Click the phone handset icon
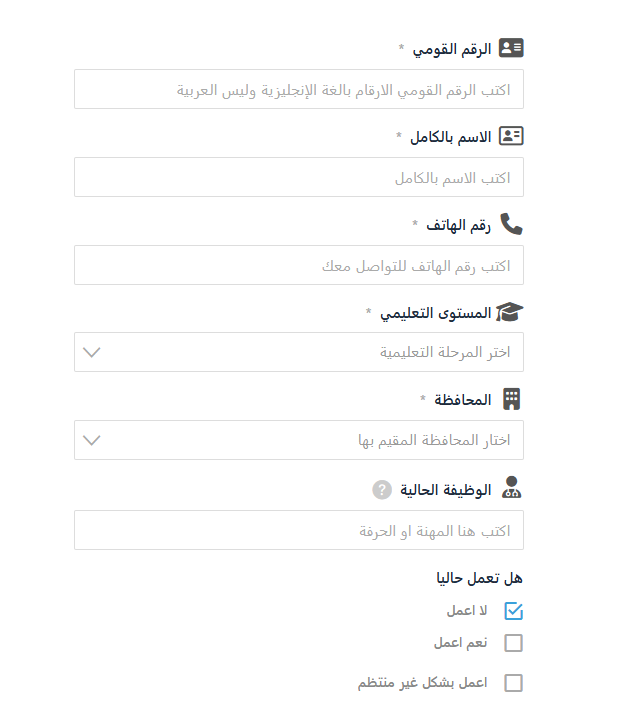The width and height of the screenshot is (634, 709). point(511,224)
